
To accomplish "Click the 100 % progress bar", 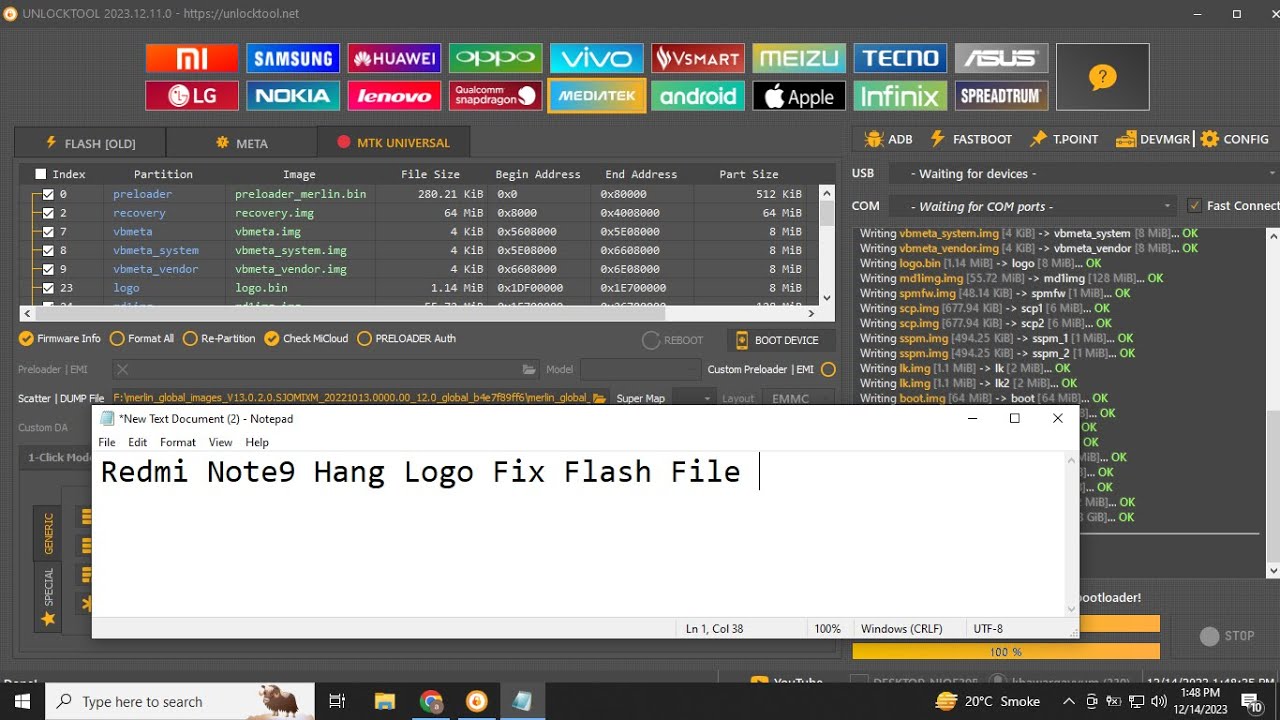I will tap(1005, 651).
